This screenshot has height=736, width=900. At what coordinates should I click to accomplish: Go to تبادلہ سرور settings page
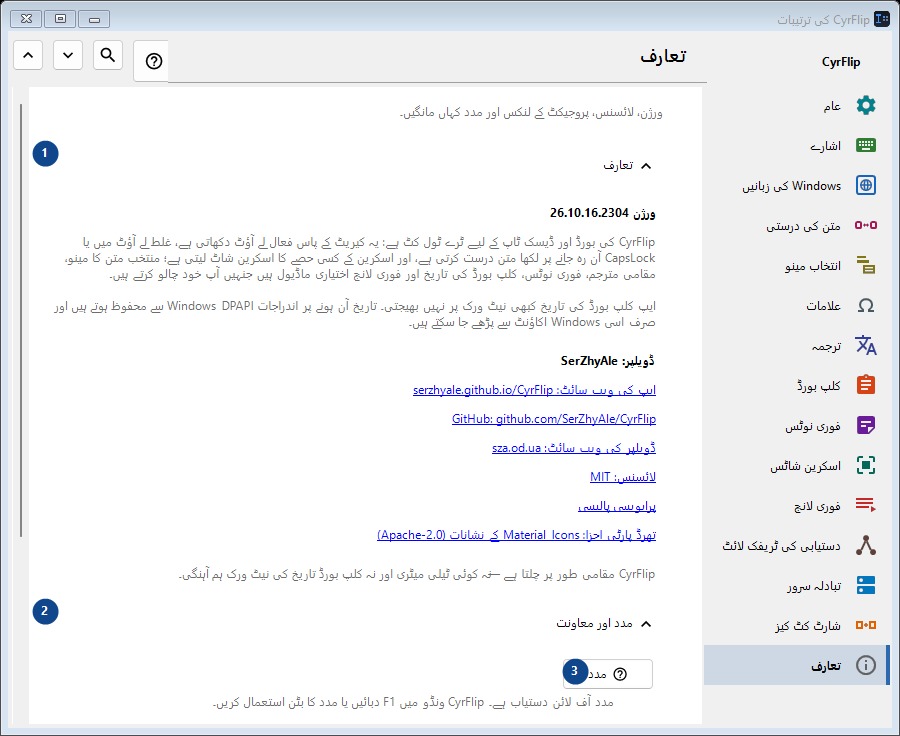(797, 585)
